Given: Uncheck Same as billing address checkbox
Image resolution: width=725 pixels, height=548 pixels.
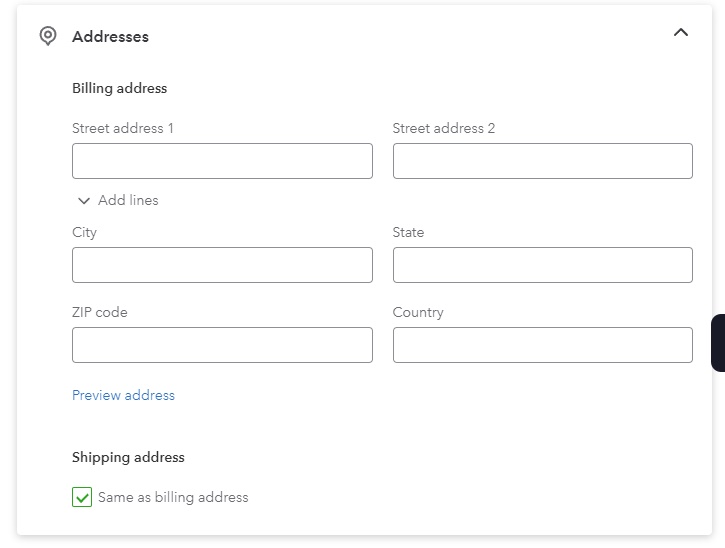Looking at the screenshot, I should [x=82, y=497].
